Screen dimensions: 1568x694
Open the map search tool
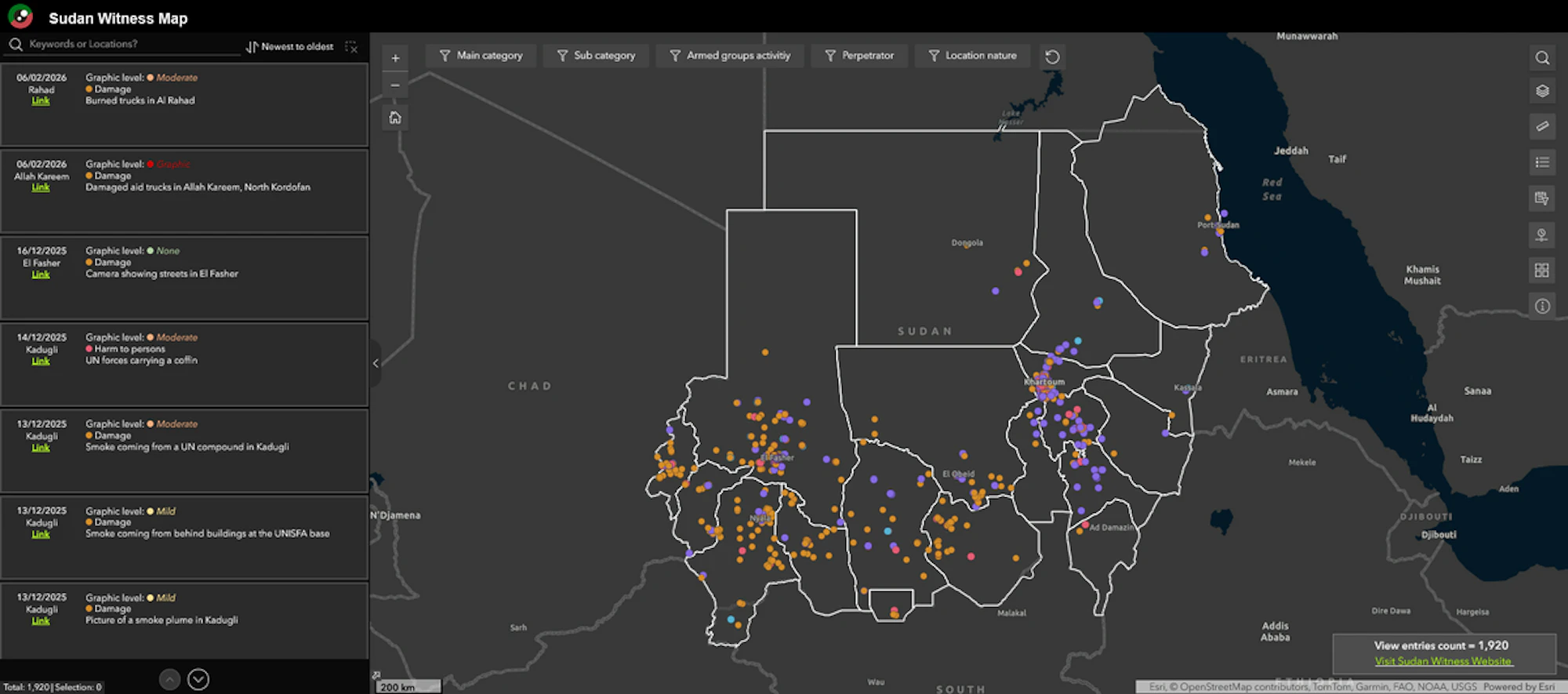(x=1541, y=58)
